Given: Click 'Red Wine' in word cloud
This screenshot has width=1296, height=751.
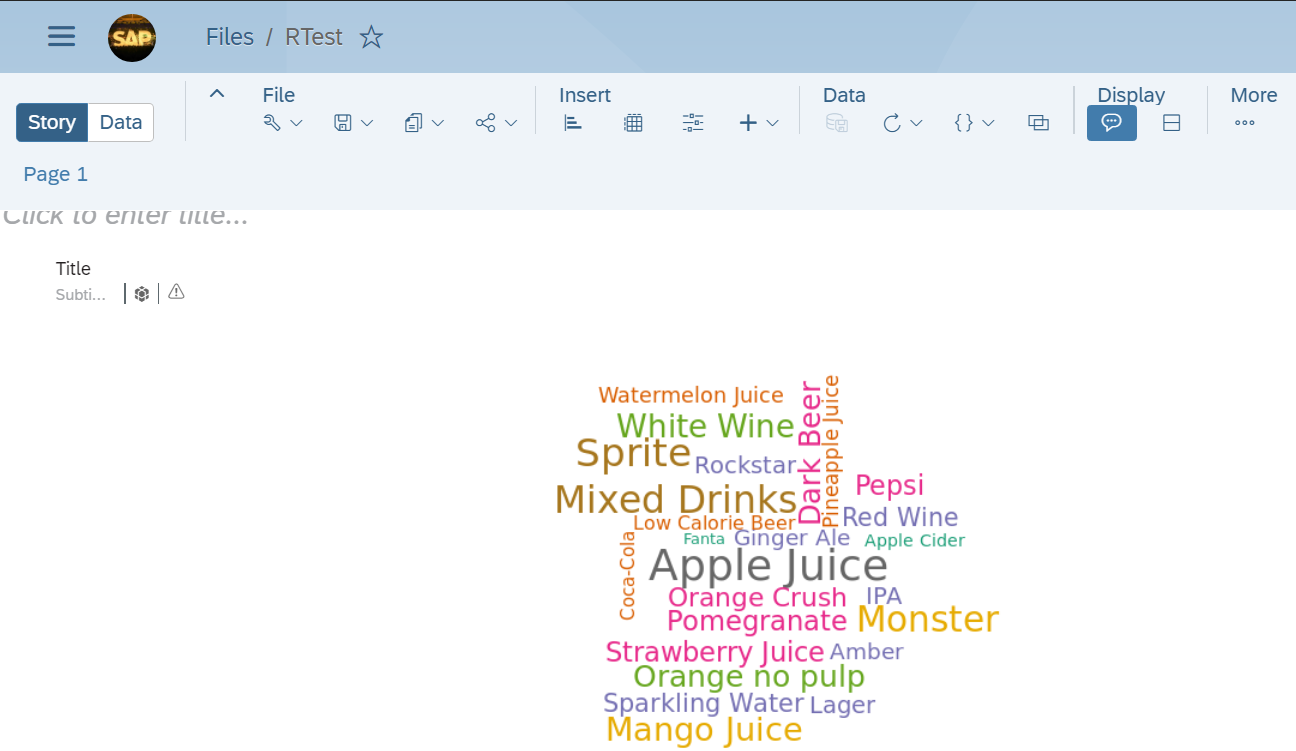Looking at the screenshot, I should pos(900,517).
